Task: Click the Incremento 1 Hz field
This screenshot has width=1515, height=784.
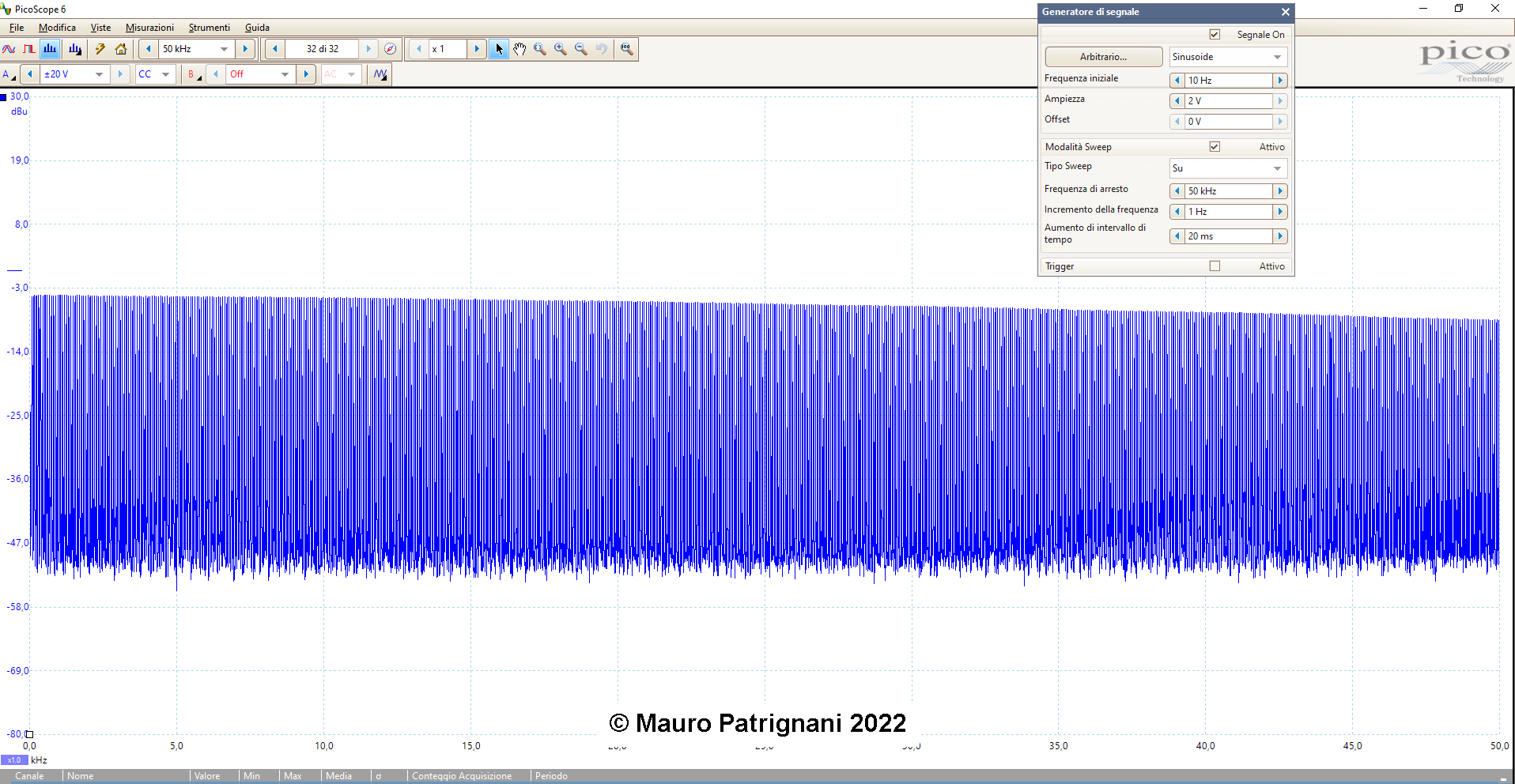Action: pyautogui.click(x=1228, y=212)
